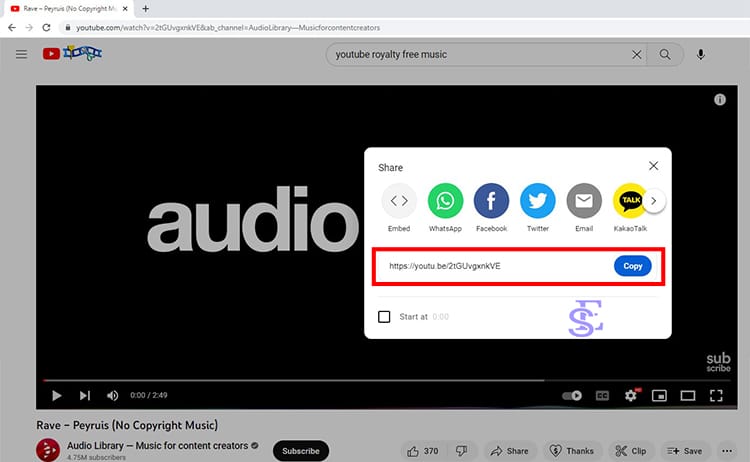Enable the Start at checkbox
The width and height of the screenshot is (750, 462).
[x=384, y=317]
